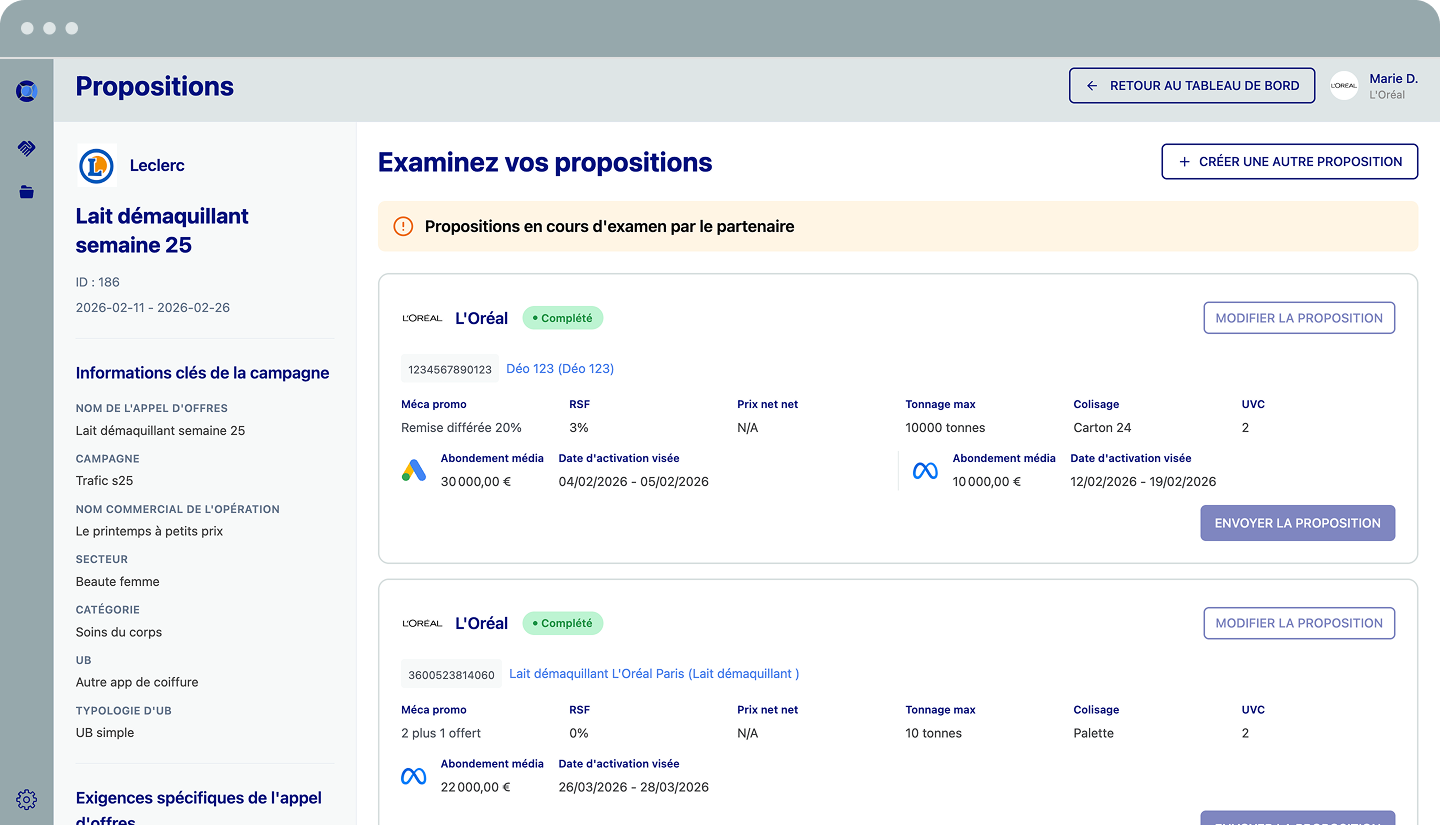This screenshot has height=825, width=1440.
Task: Click Modifier la proposition for Lait démaquillant L'Oréal Paris
Action: [1299, 623]
